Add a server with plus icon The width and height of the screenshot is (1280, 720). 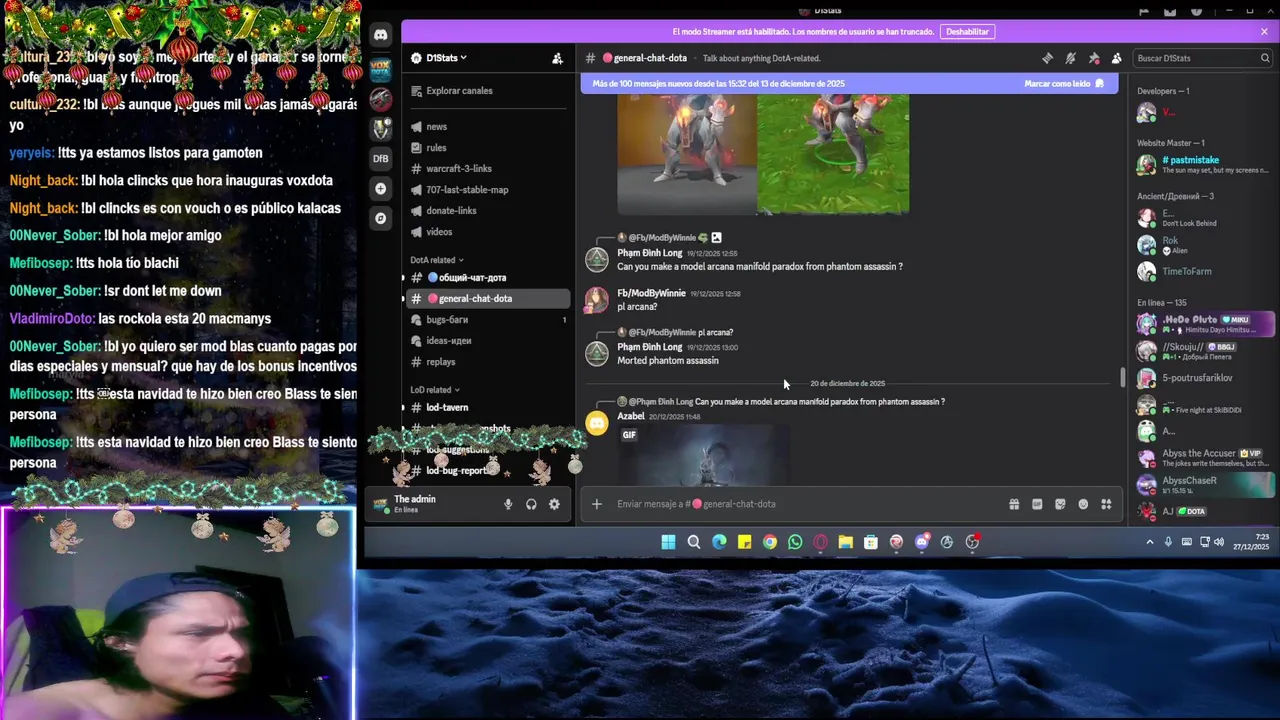pyautogui.click(x=380, y=188)
